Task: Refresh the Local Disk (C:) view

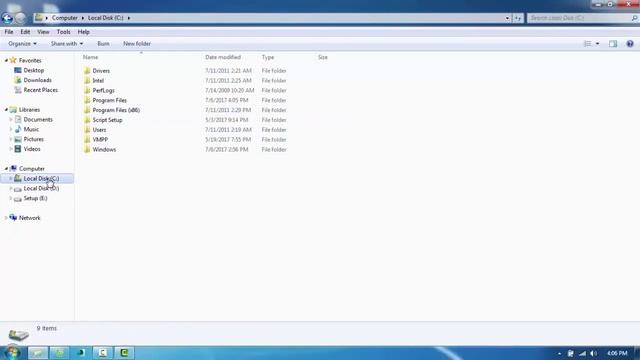Action: (518, 18)
